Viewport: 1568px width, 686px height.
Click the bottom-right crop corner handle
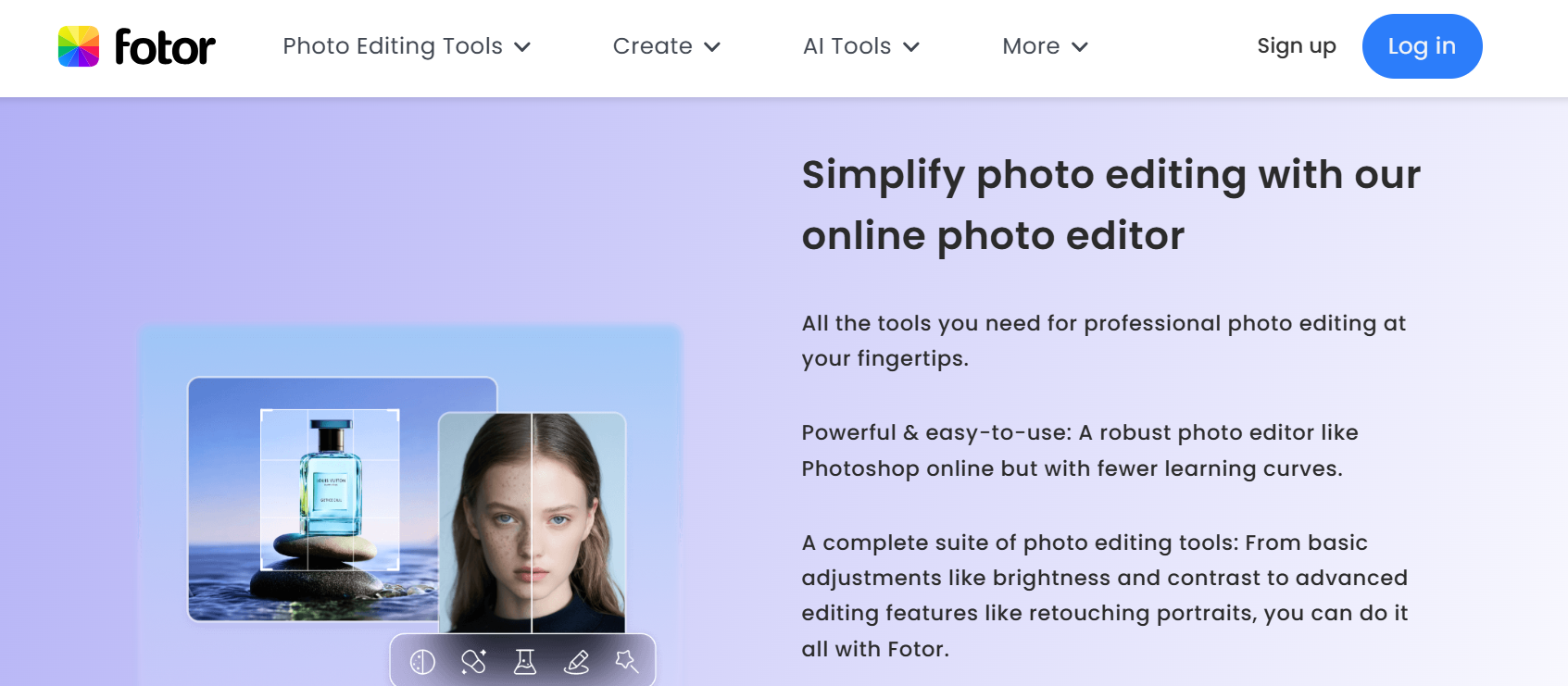pos(396,567)
